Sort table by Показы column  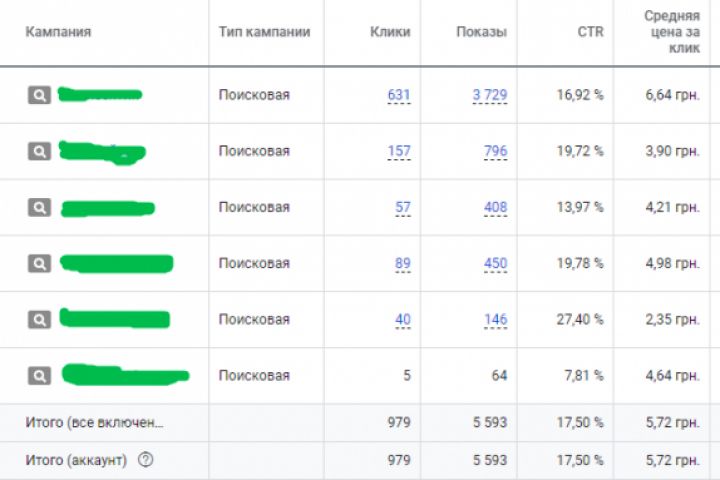[481, 32]
